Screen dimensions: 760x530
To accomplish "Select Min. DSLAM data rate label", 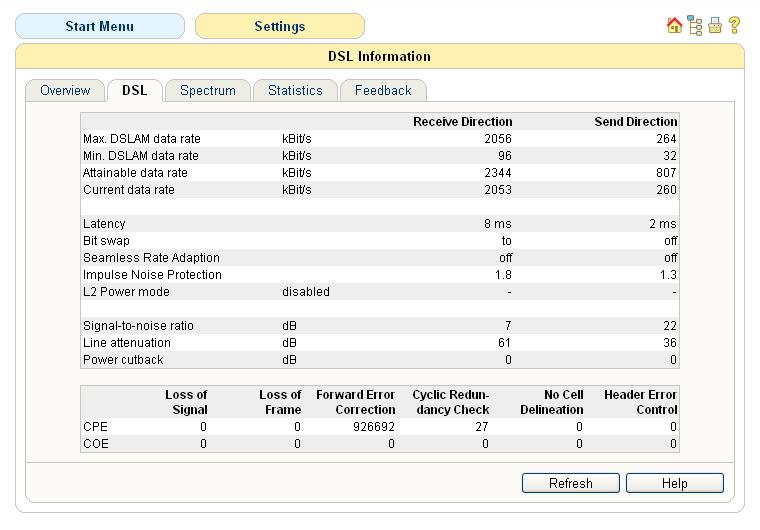I will coord(141,156).
